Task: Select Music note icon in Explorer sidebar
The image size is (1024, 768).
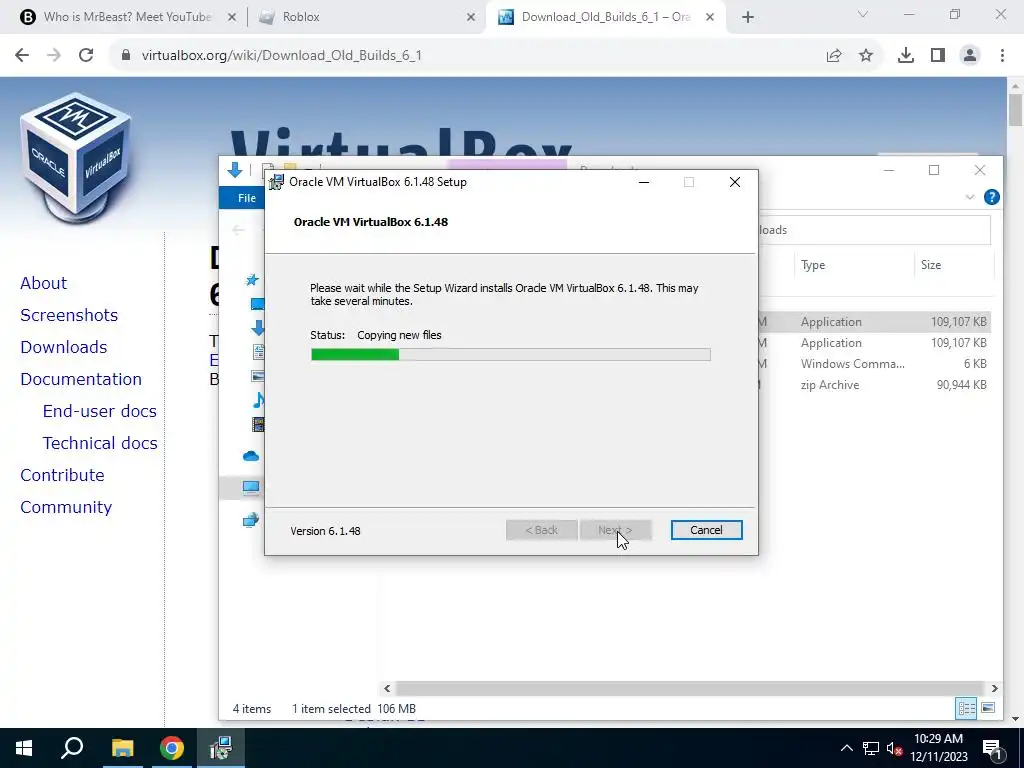Action: pos(259,400)
